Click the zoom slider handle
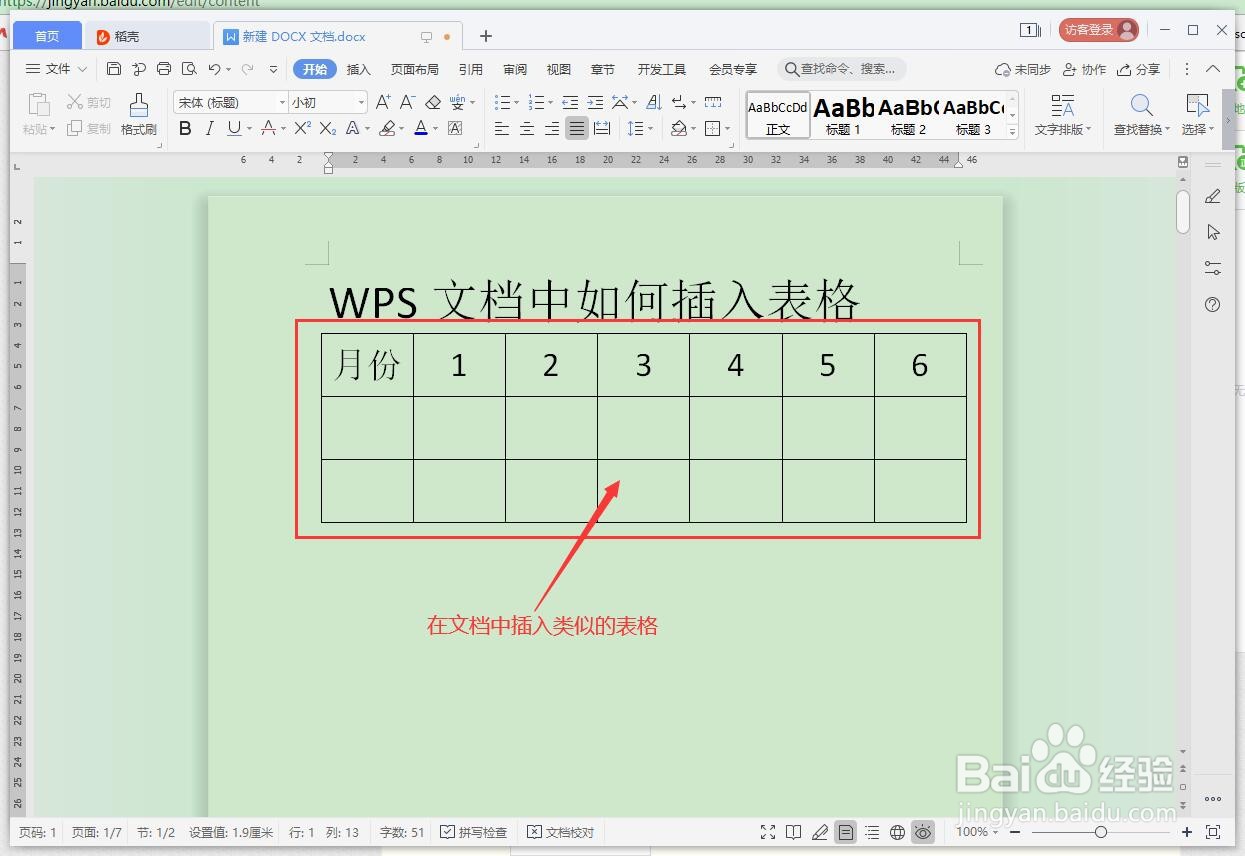Image resolution: width=1245 pixels, height=856 pixels. point(1100,832)
